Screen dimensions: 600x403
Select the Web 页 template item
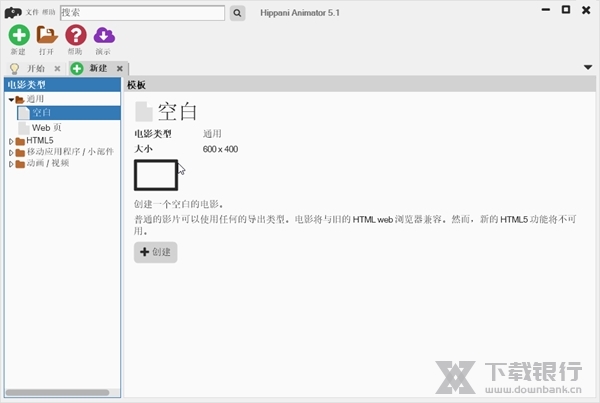[47, 127]
